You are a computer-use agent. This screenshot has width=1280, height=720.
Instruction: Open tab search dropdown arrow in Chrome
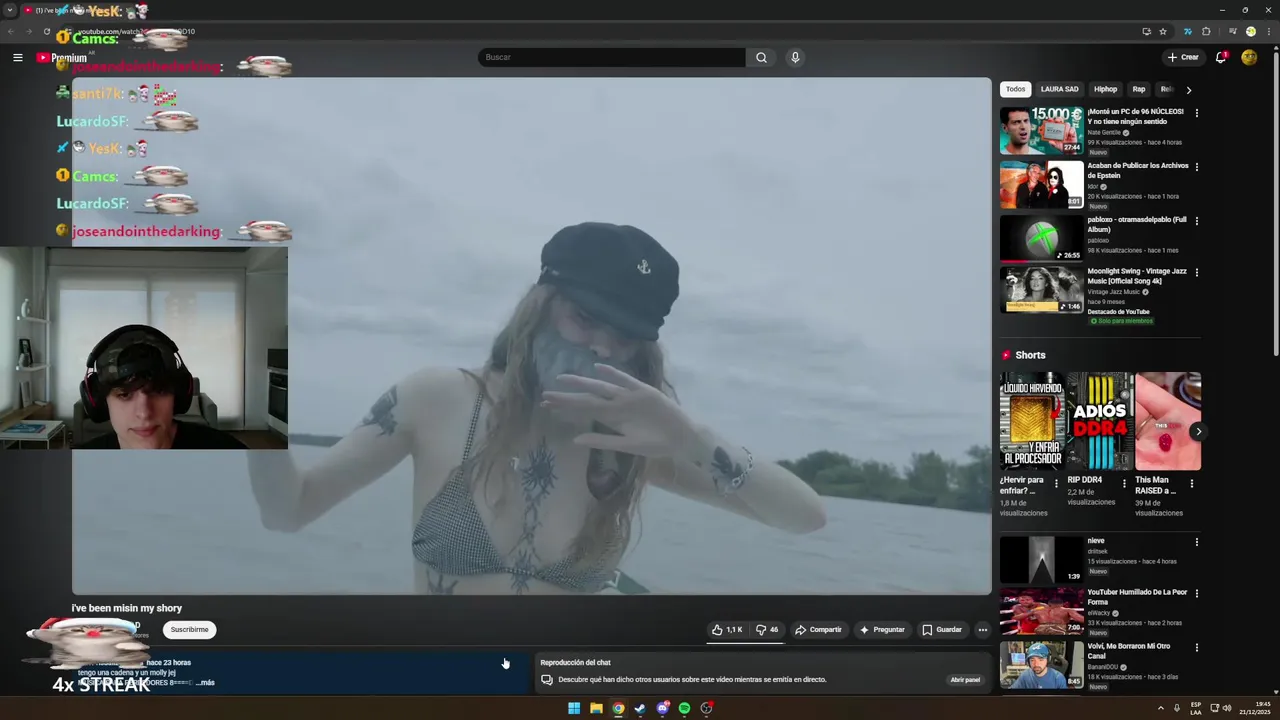pos(10,10)
